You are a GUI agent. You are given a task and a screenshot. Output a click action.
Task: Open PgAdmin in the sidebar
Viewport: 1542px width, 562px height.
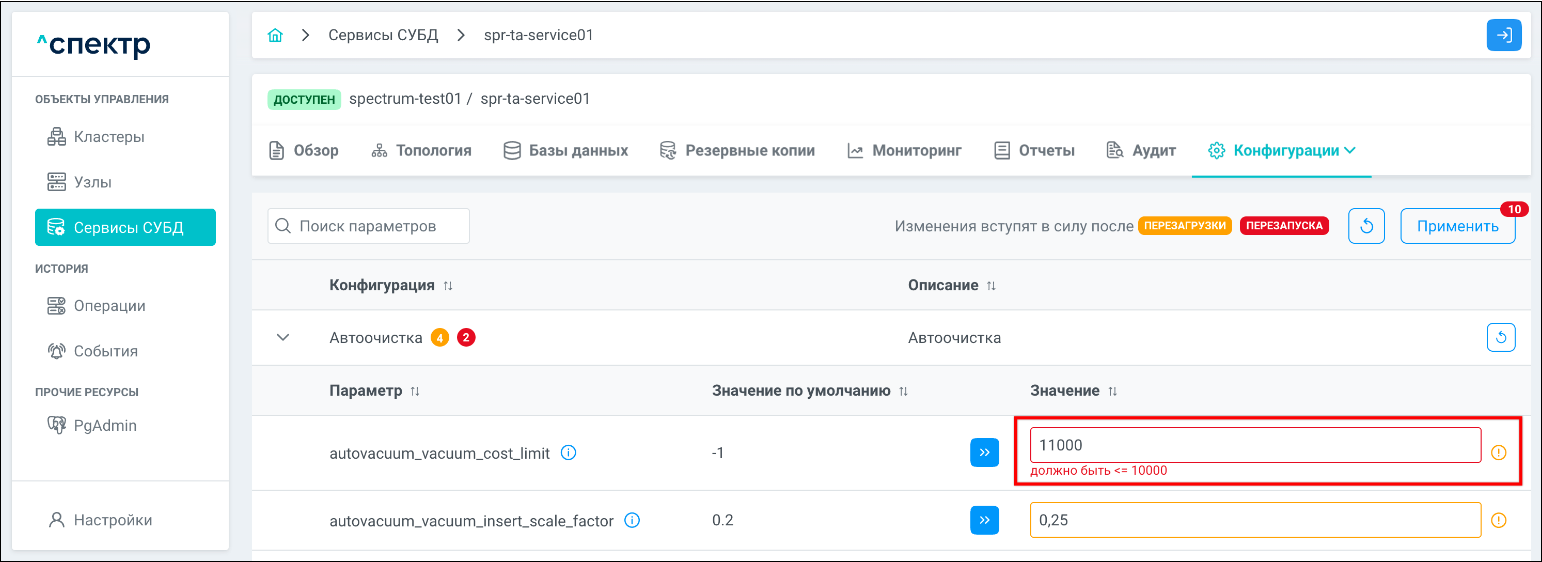pyautogui.click(x=105, y=426)
